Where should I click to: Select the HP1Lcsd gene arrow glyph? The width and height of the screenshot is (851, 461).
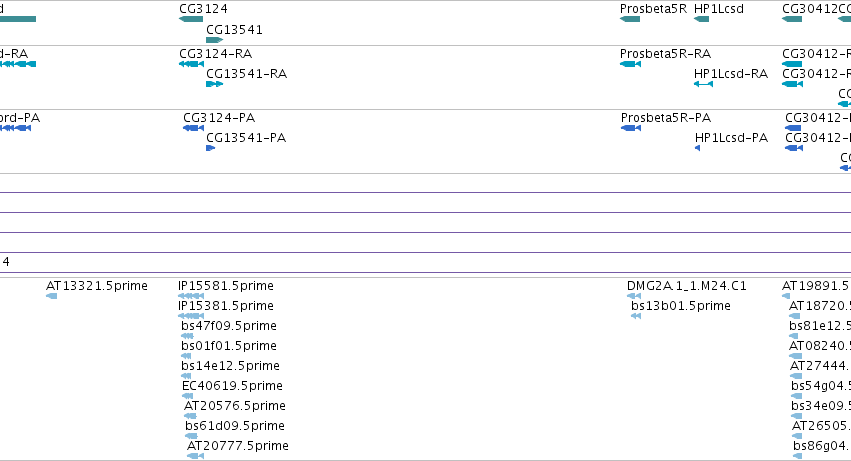[702, 19]
